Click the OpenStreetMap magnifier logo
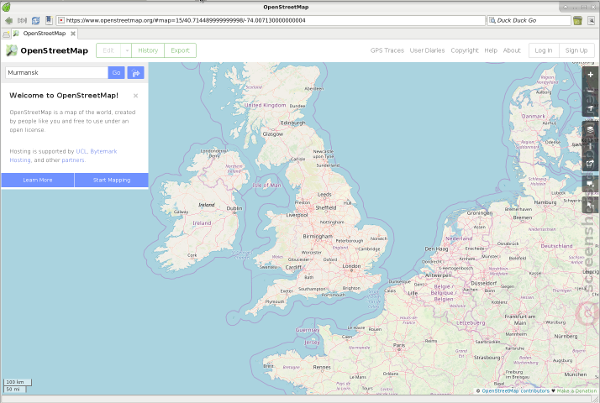600x403 pixels. click(x=11, y=50)
